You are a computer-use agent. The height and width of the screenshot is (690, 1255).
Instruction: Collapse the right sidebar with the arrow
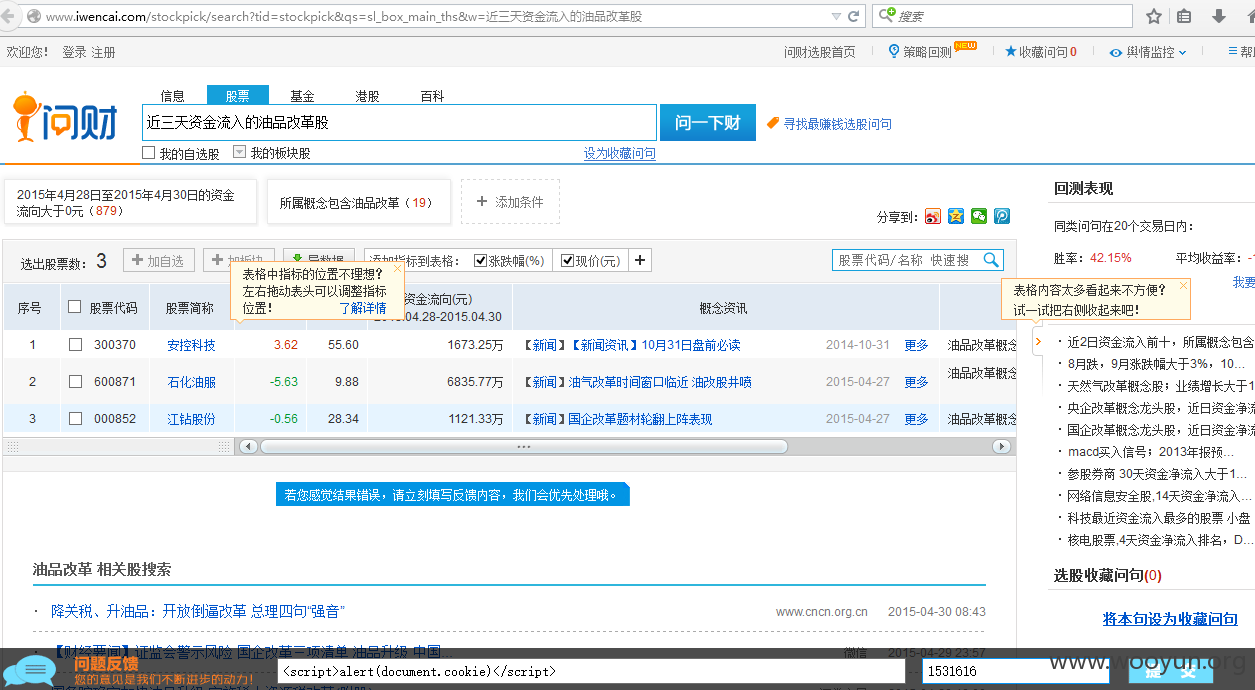1038,342
